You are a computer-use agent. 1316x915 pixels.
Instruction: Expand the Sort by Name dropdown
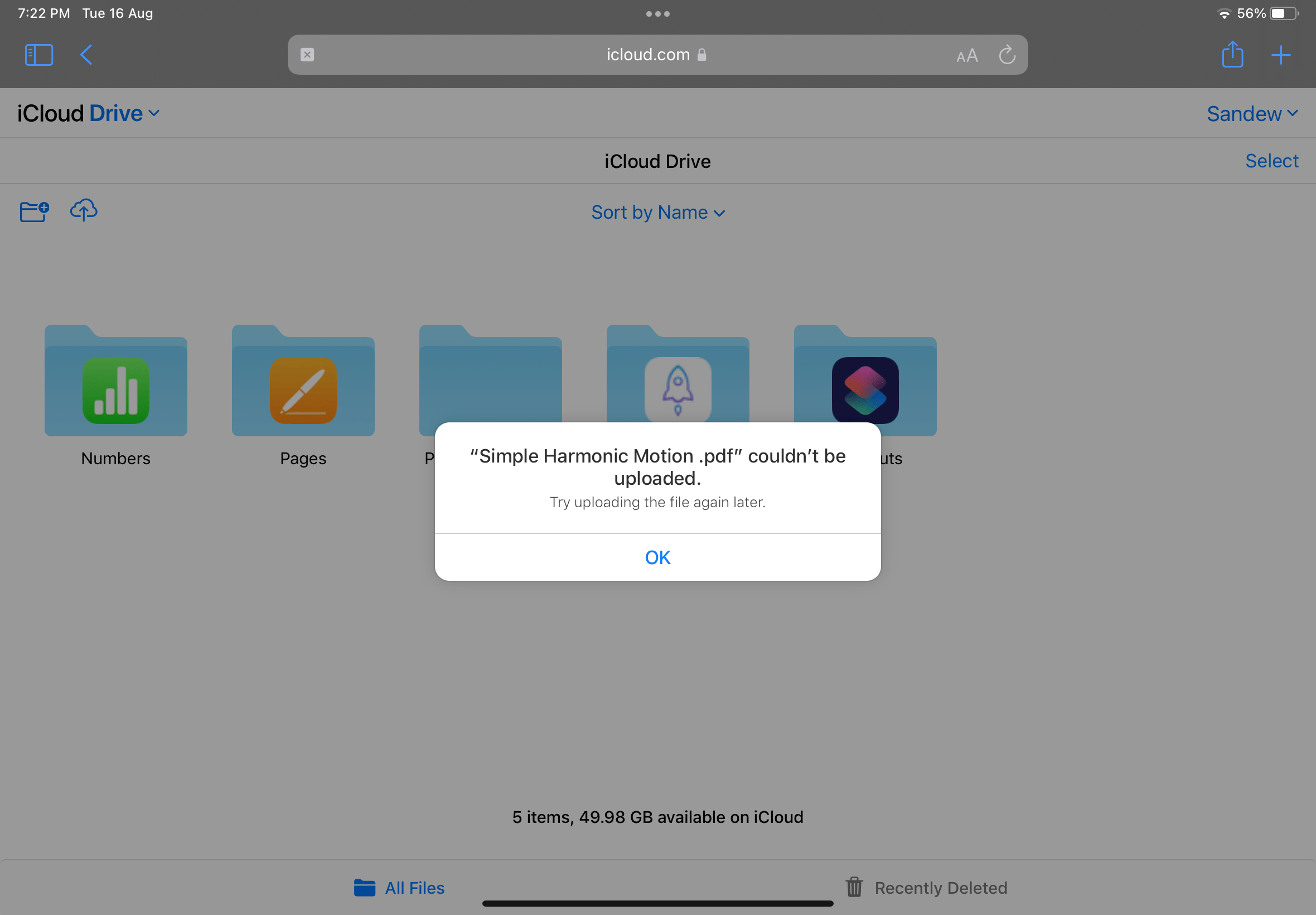click(x=657, y=212)
